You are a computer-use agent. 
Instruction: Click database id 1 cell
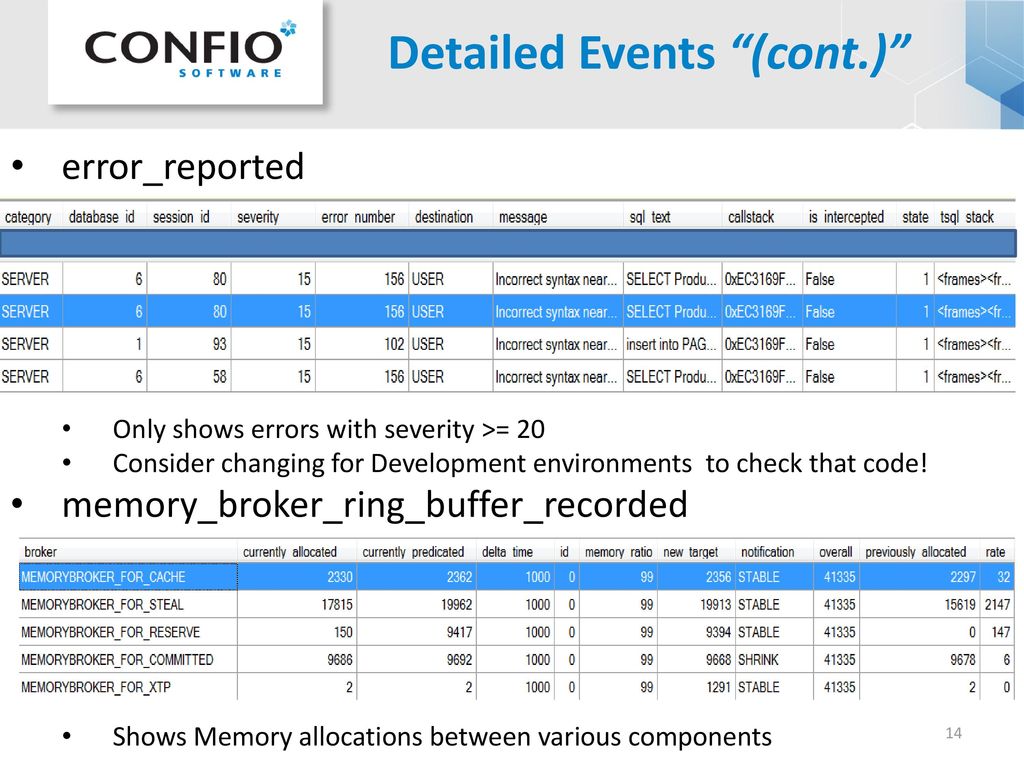[104, 344]
